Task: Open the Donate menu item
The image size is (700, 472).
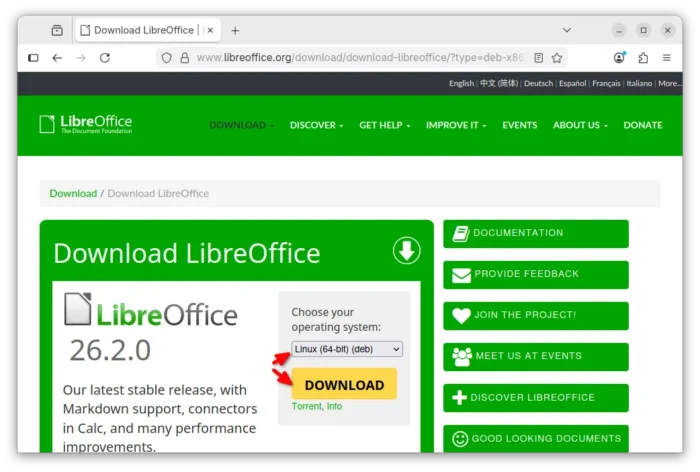Action: 642,125
